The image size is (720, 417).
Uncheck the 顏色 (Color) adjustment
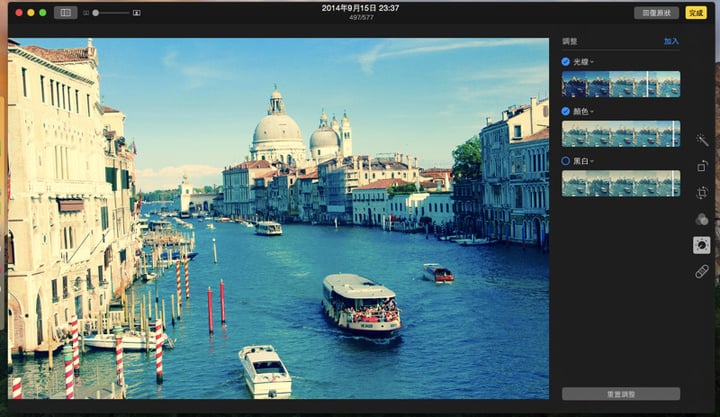pos(566,111)
